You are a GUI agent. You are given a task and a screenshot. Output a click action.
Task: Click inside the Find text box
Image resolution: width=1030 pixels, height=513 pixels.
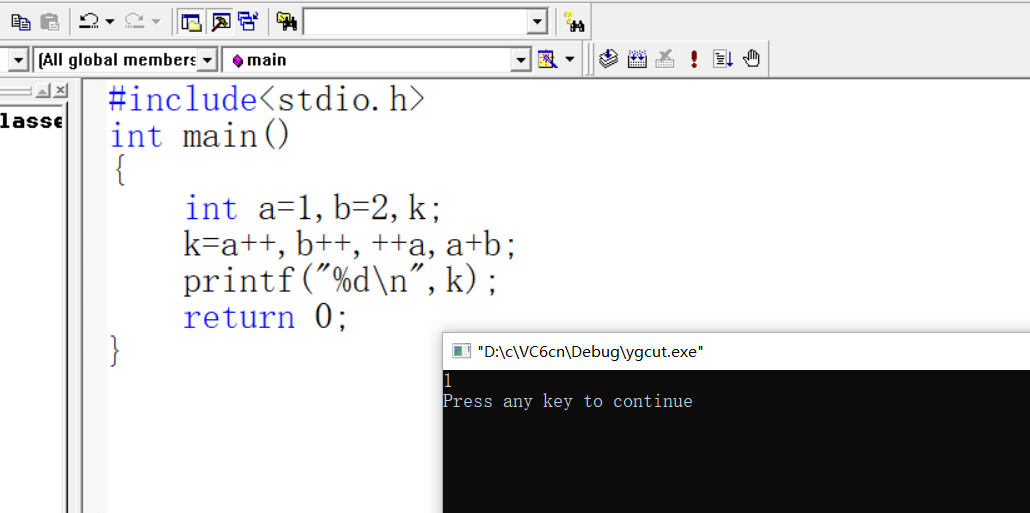pos(416,22)
